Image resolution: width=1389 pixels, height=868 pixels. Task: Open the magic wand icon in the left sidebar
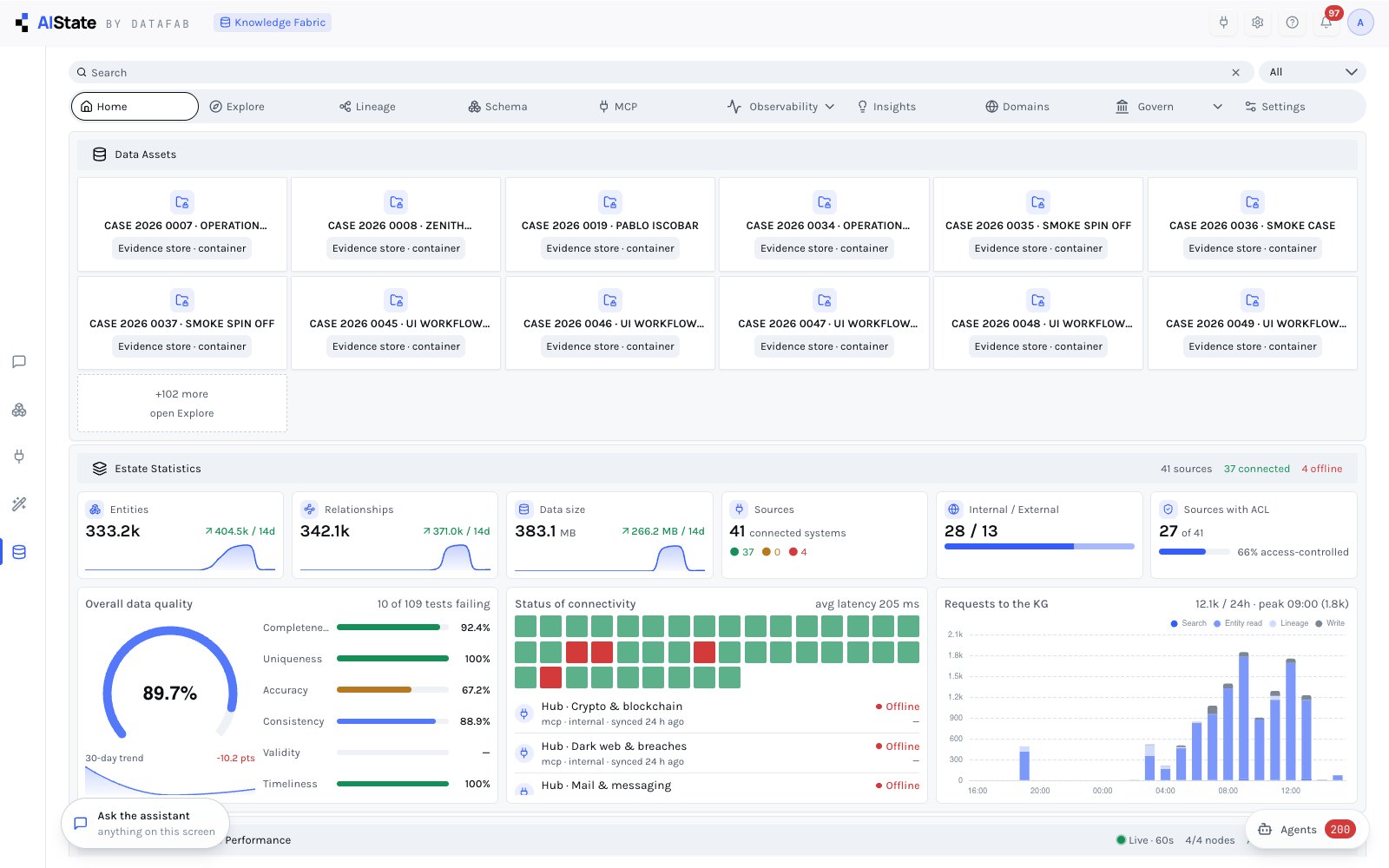(x=19, y=504)
